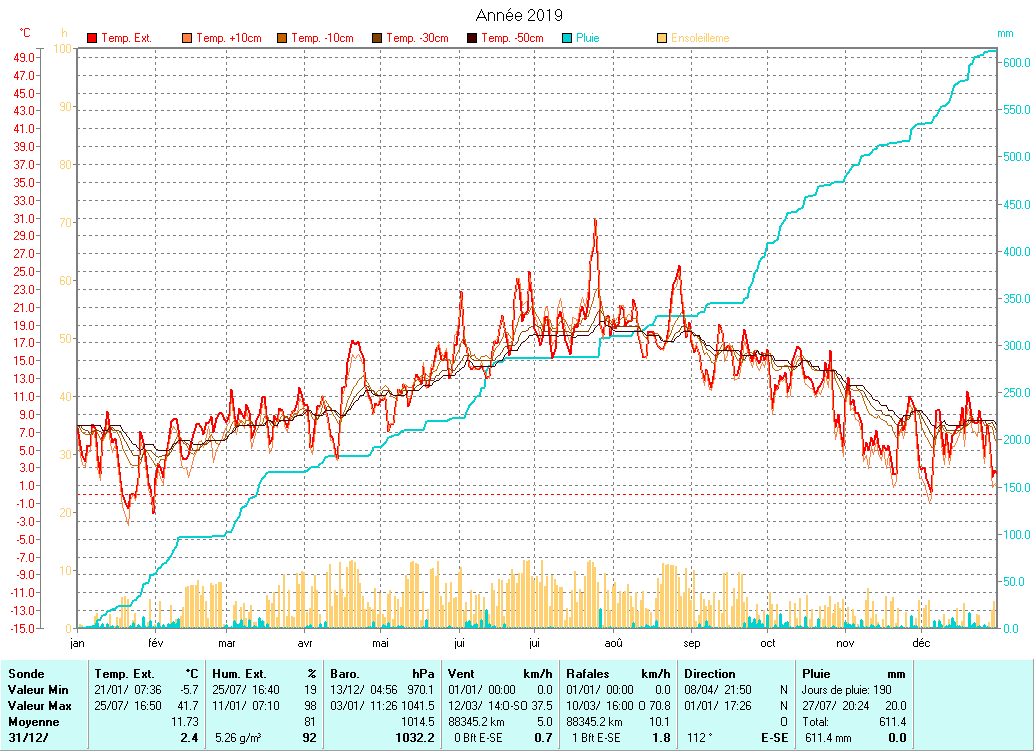The image size is (1034, 751).
Task: Click the Direction column header
Action: point(709,674)
